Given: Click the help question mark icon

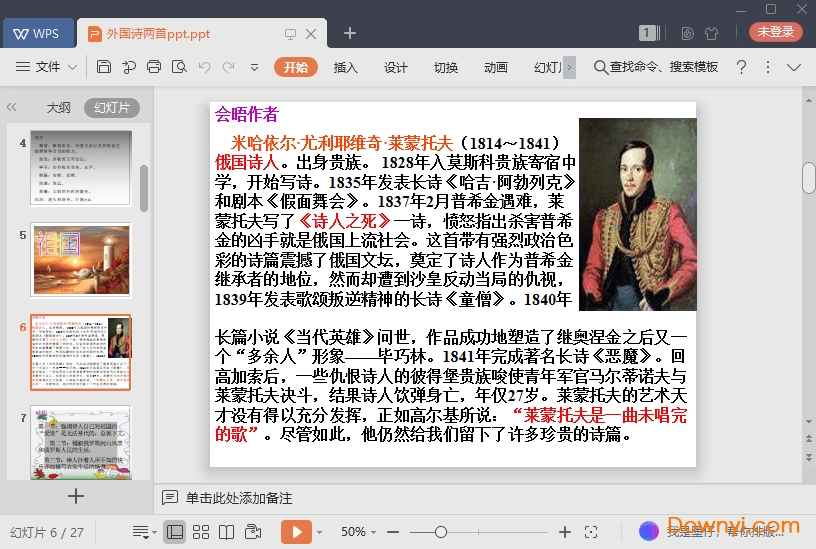Looking at the screenshot, I should [741, 67].
